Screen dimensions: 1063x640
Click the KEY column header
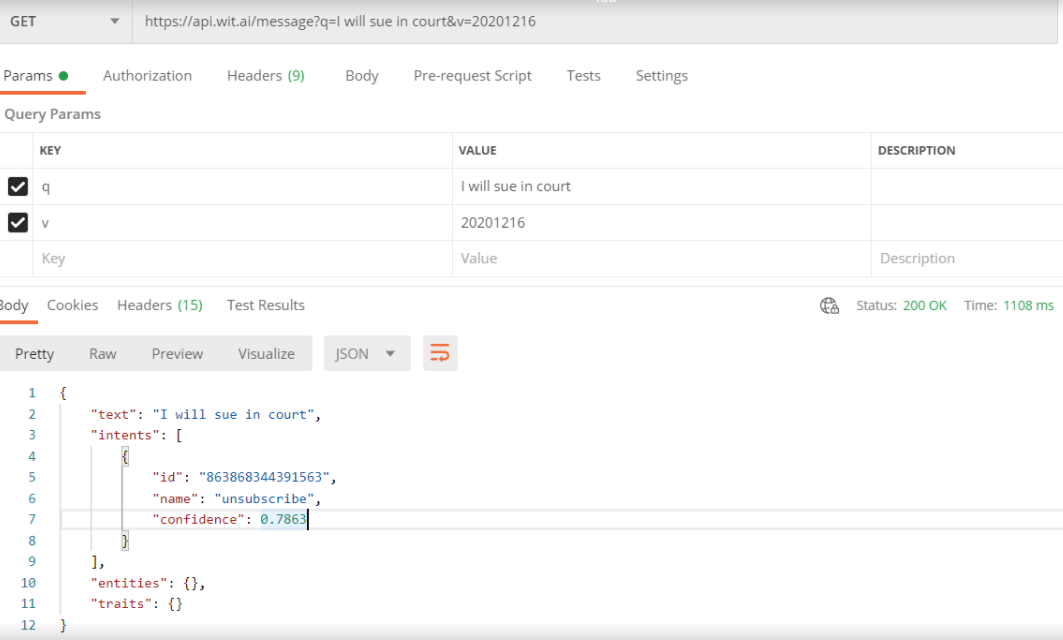pos(50,151)
